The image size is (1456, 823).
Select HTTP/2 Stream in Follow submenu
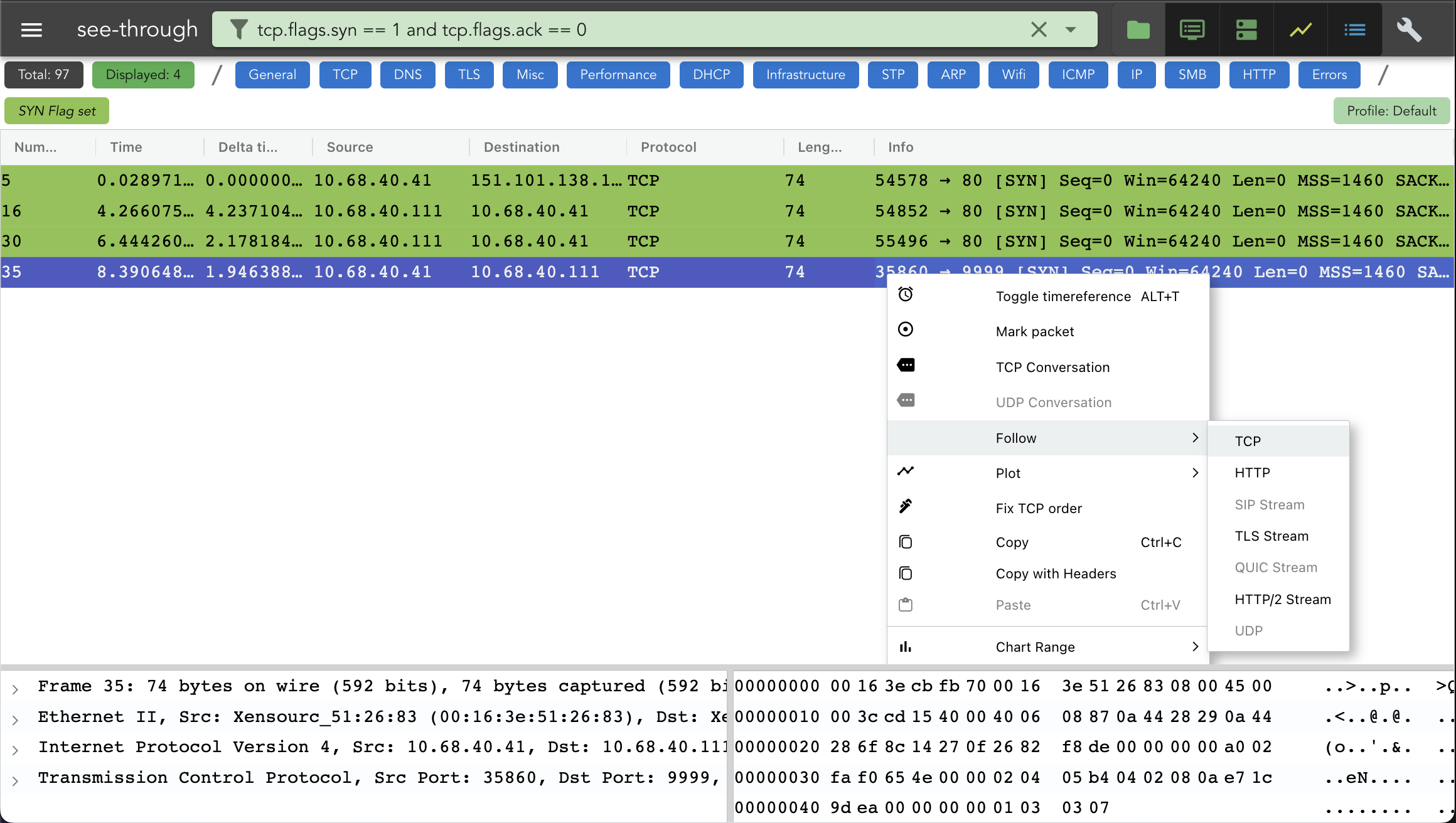tap(1278, 599)
